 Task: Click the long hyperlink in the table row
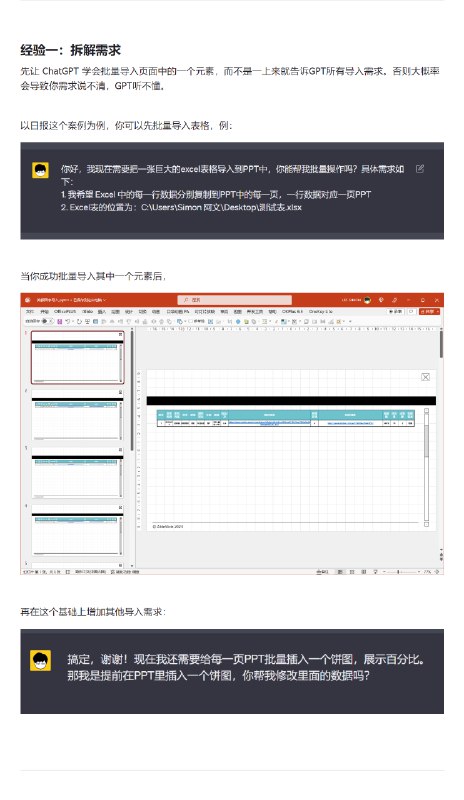(x=269, y=423)
